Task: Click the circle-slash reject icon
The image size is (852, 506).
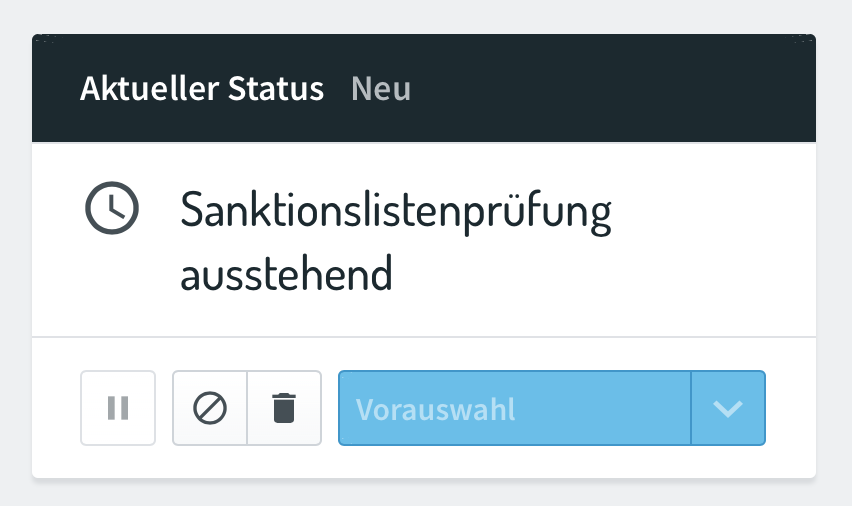Action: point(210,408)
